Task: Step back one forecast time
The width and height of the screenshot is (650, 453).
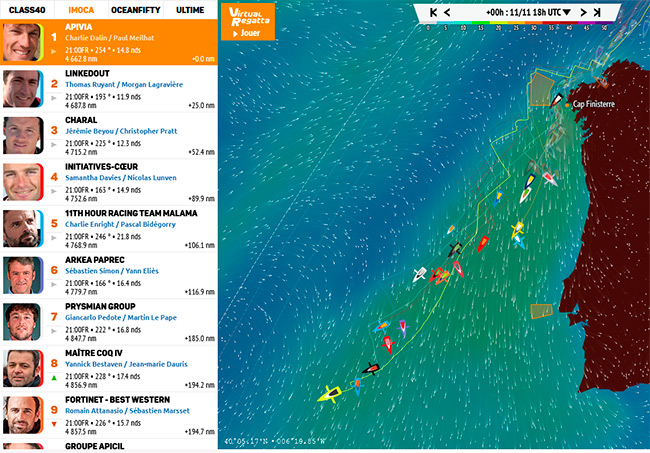Action: (x=447, y=13)
